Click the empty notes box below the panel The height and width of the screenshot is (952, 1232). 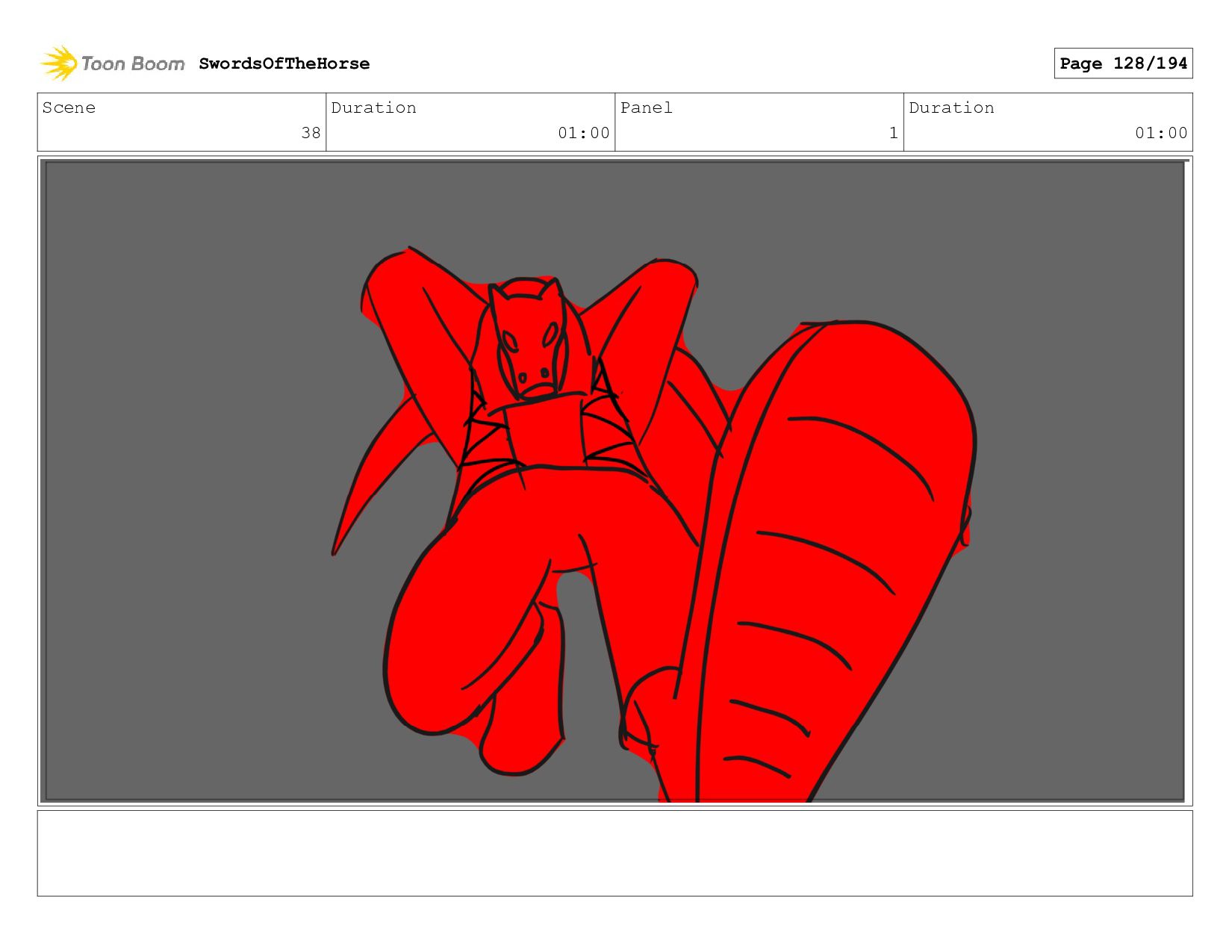[615, 853]
